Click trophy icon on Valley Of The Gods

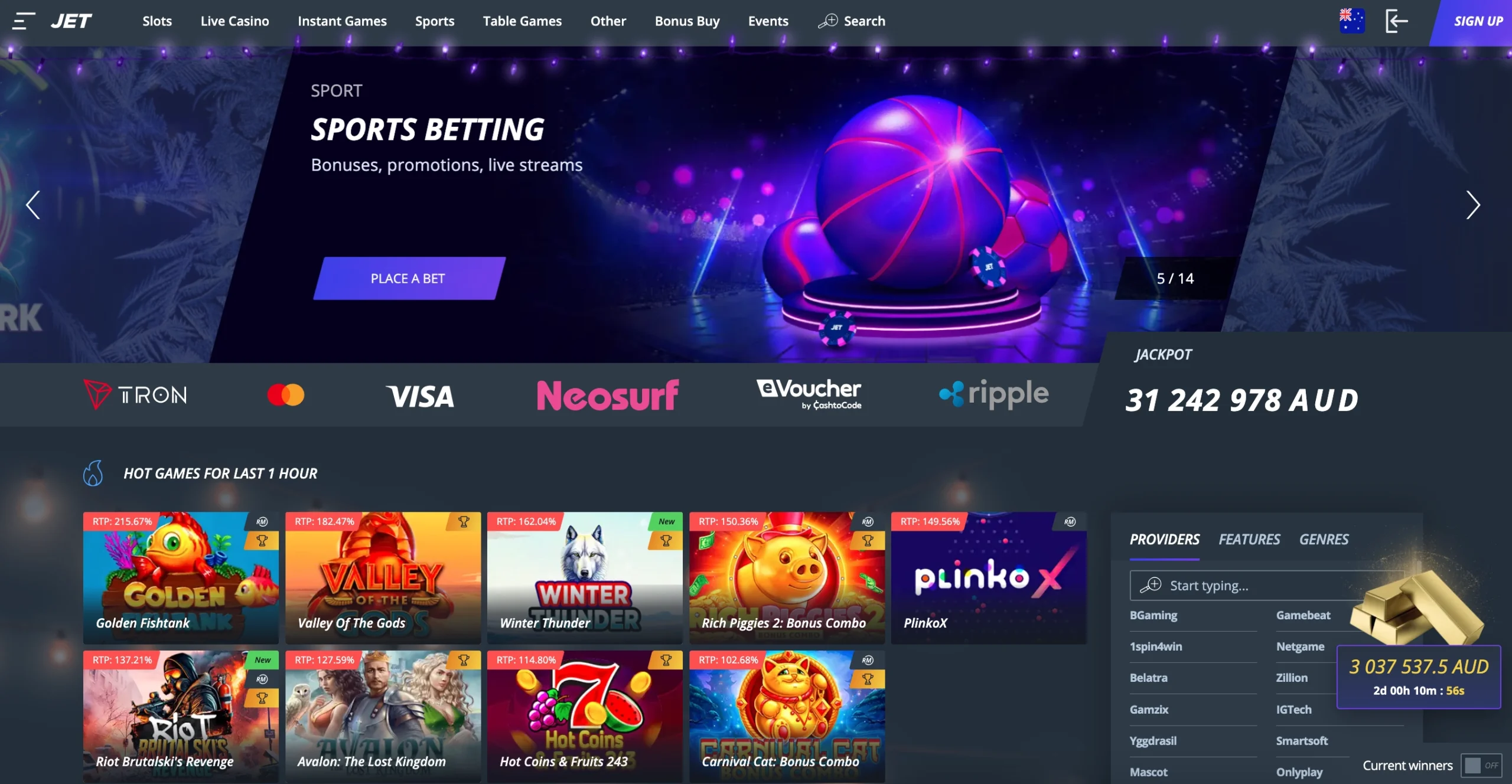(x=464, y=522)
